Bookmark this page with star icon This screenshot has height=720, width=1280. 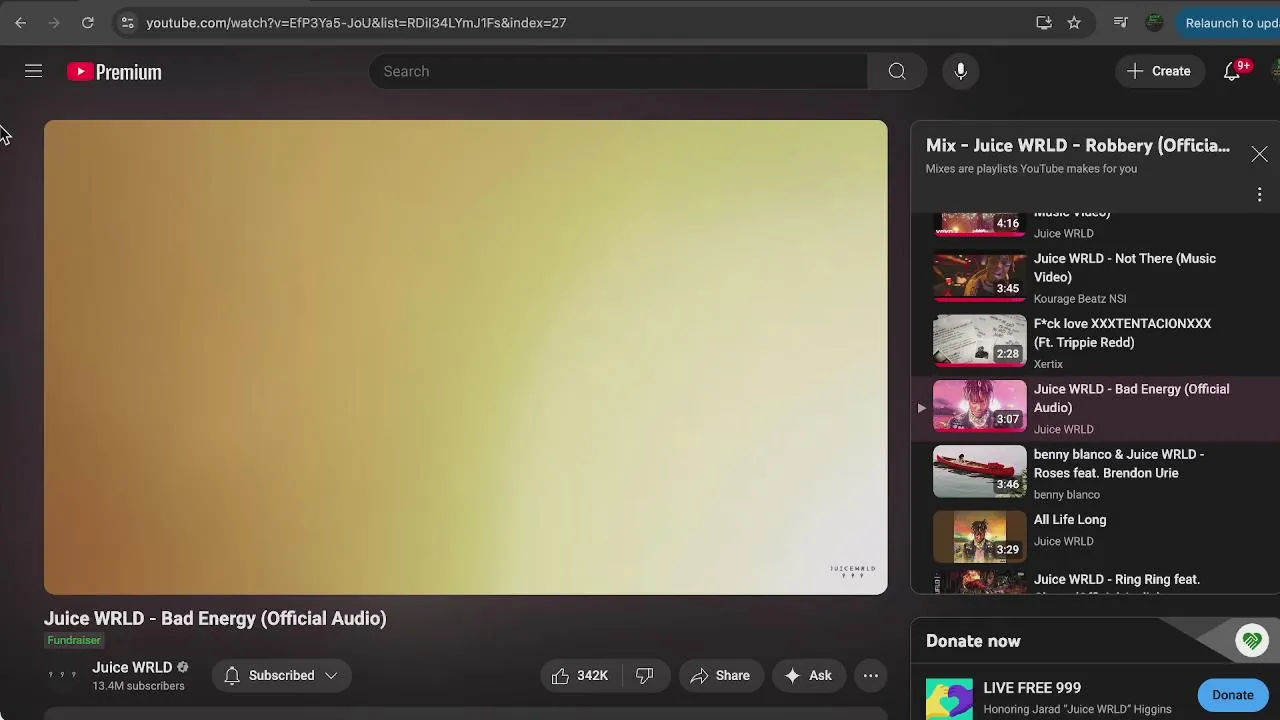click(x=1074, y=22)
